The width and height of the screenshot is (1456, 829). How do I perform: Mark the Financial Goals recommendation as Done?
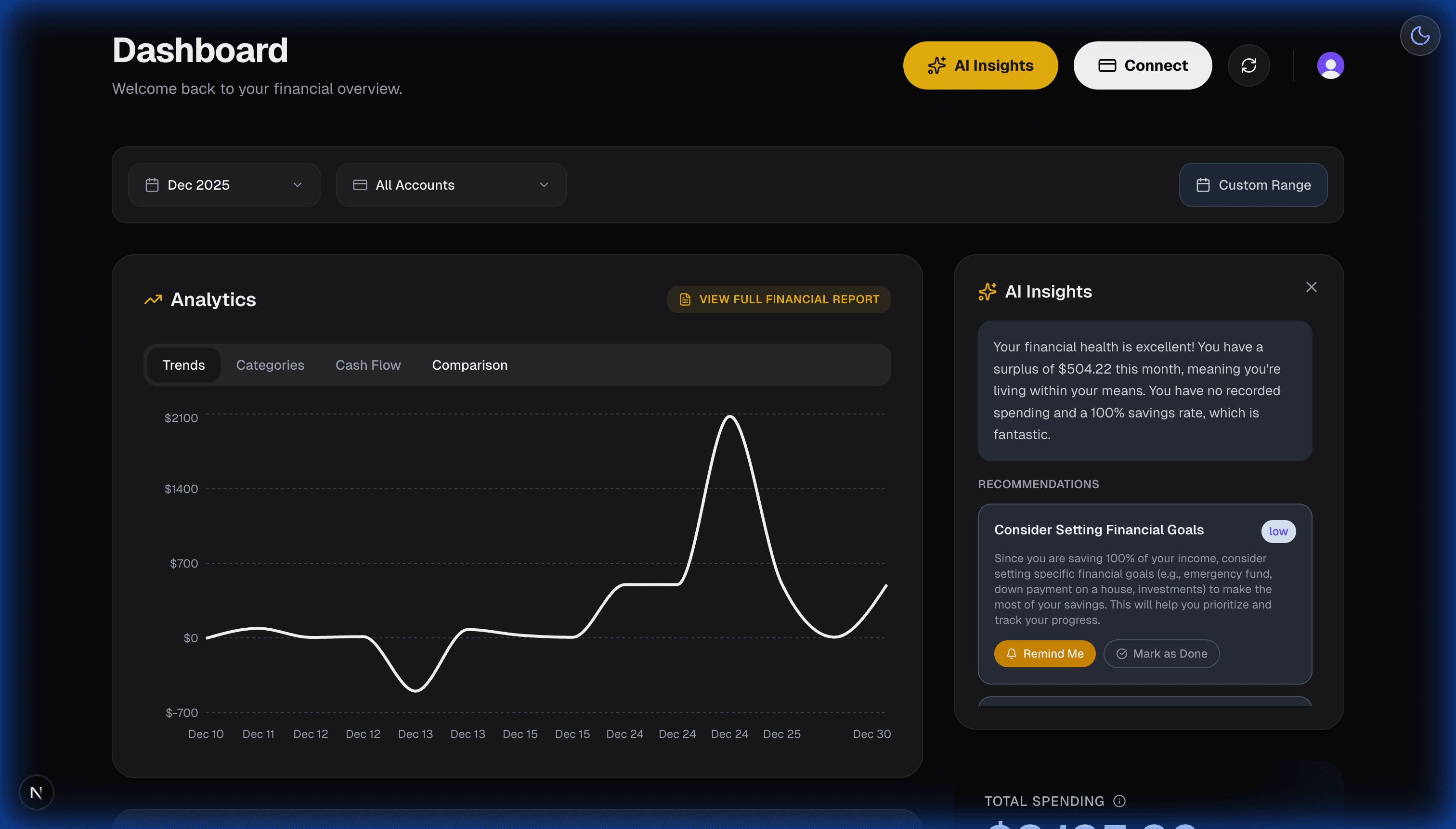coord(1161,654)
